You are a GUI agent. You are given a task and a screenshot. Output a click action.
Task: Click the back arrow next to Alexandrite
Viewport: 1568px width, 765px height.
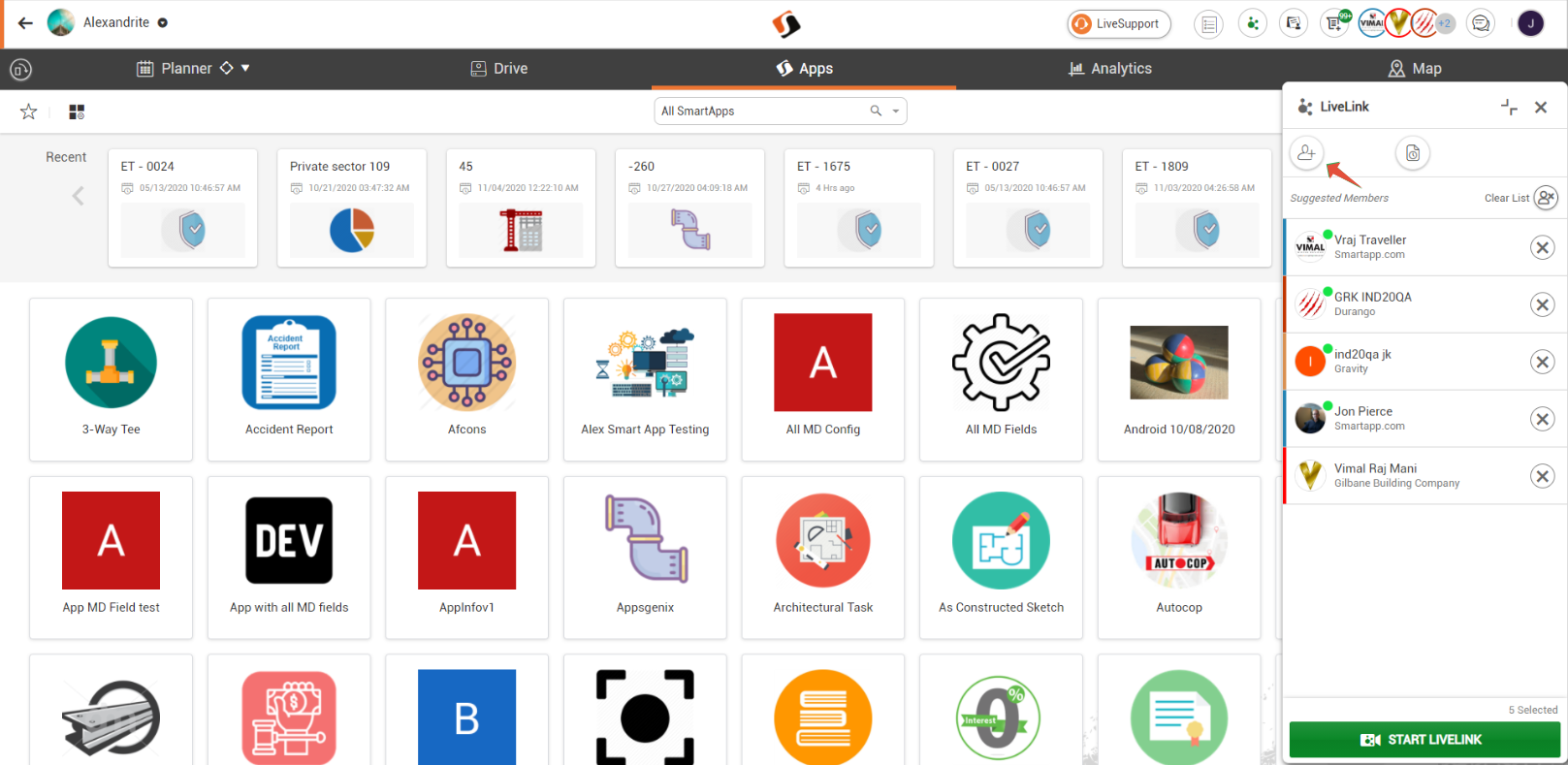[x=25, y=22]
